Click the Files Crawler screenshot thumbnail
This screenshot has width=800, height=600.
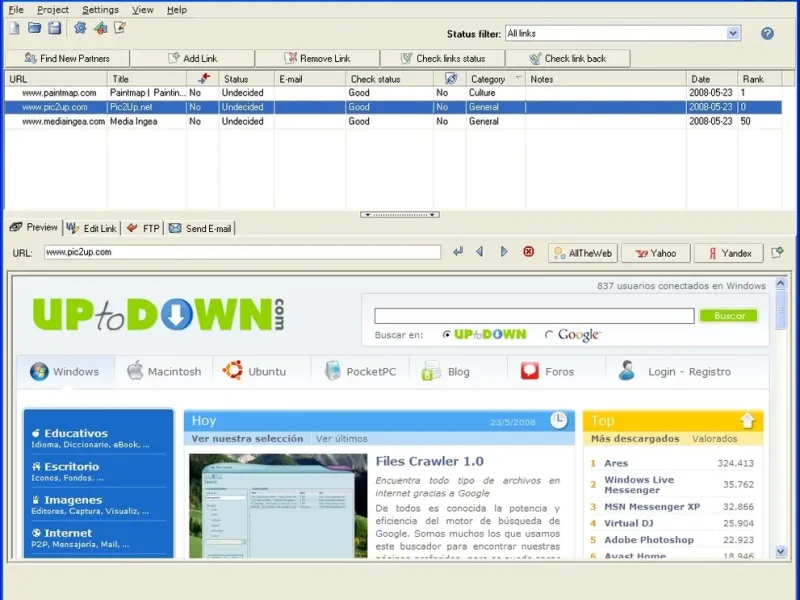click(x=278, y=506)
